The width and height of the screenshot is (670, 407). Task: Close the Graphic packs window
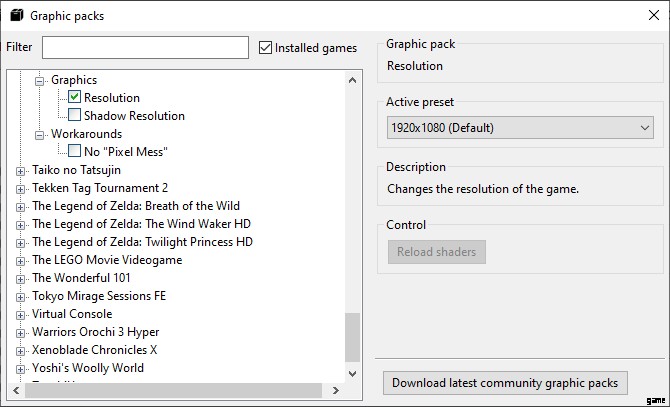coord(653,15)
